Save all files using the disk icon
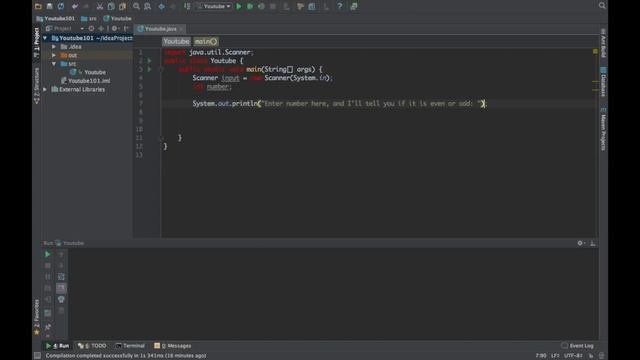 (x=49, y=6)
